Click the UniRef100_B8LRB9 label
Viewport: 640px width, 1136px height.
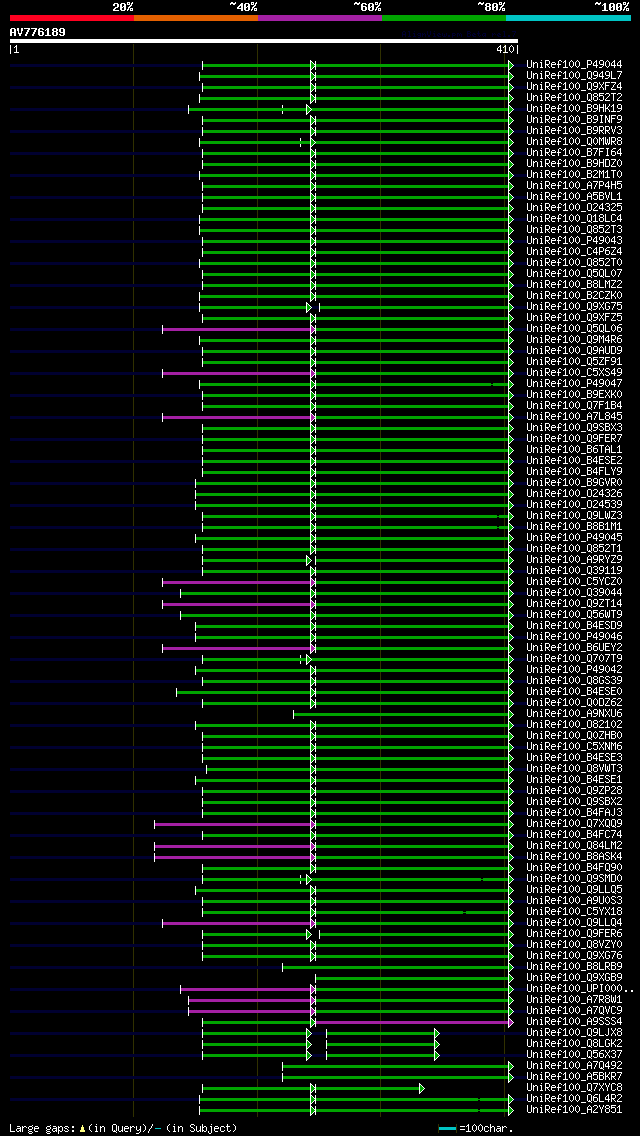pyautogui.click(x=574, y=966)
